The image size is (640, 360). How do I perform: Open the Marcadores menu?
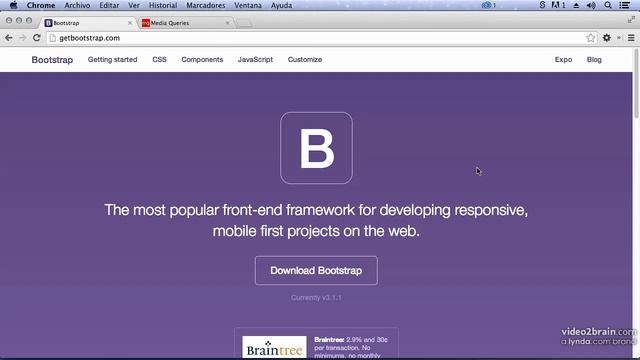point(206,5)
